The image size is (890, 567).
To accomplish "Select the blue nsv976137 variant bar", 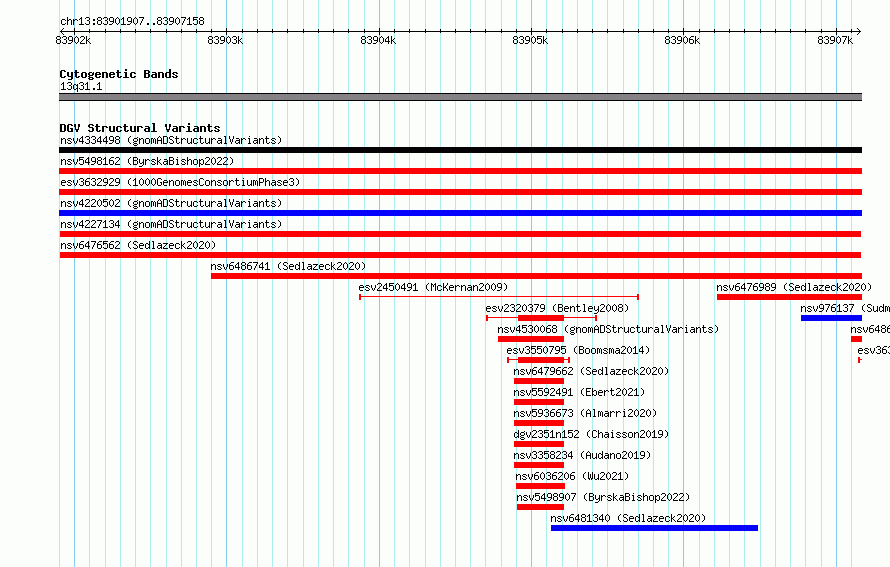I will point(832,318).
